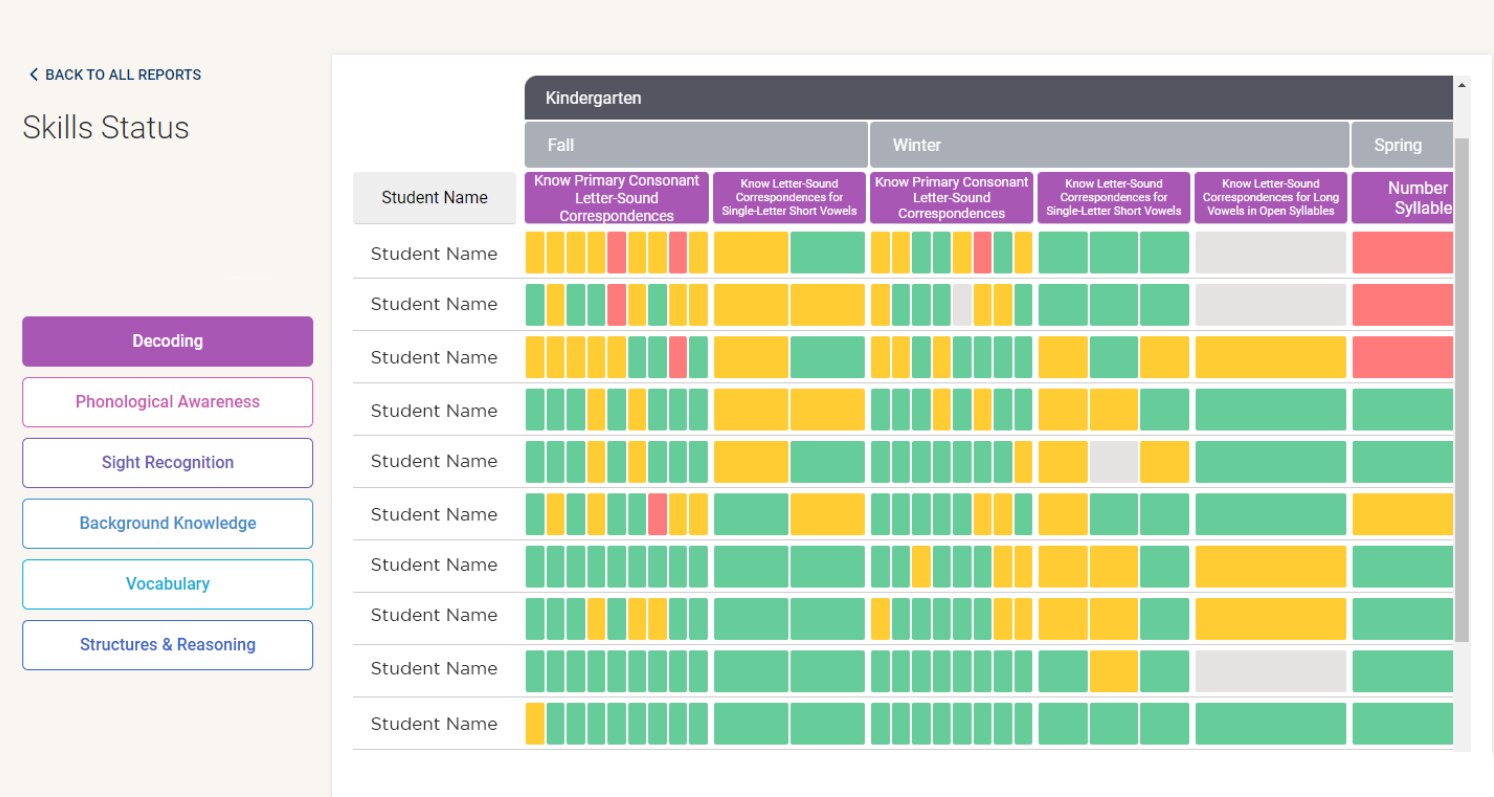Show Vocabulary skills status

pyautogui.click(x=167, y=584)
